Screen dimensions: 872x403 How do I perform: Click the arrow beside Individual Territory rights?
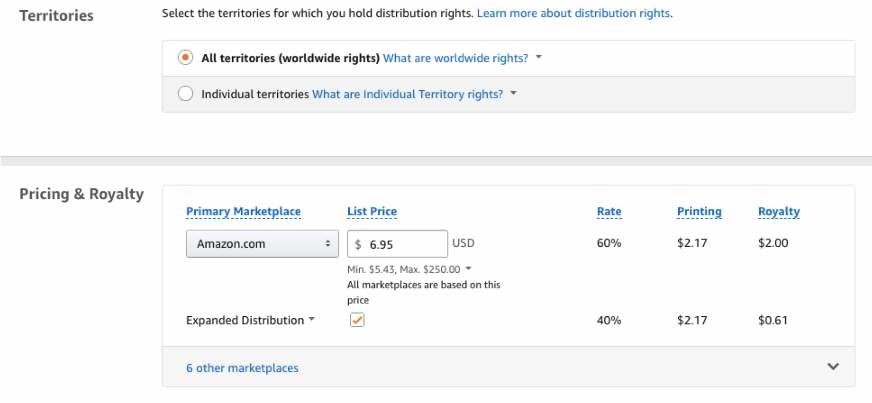click(513, 94)
